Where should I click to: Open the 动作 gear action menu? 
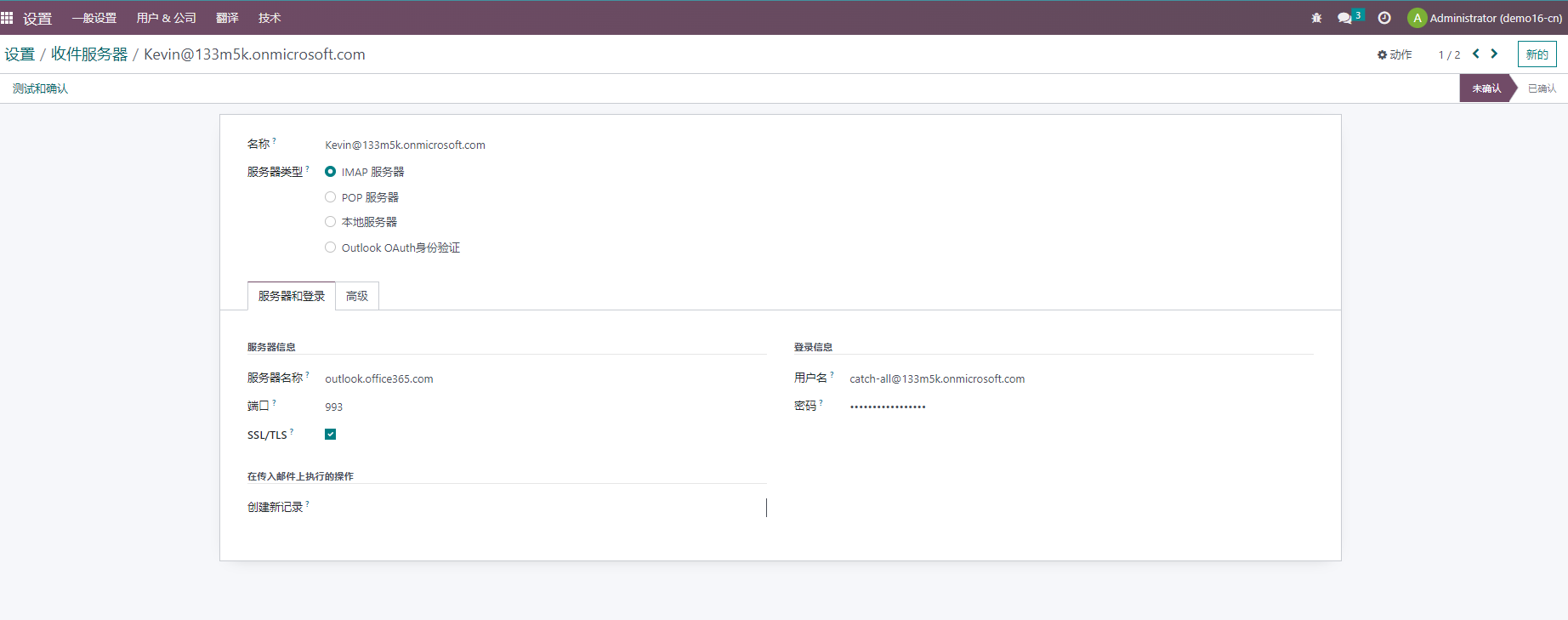1395,54
